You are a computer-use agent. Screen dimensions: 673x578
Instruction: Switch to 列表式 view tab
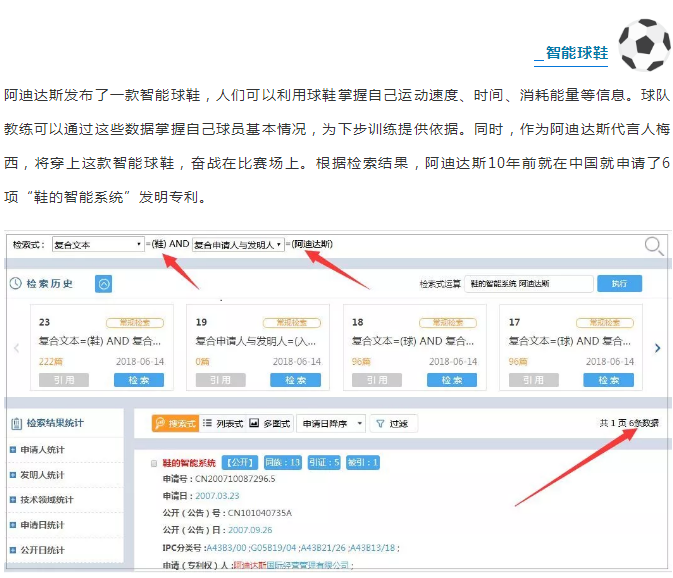coord(222,424)
